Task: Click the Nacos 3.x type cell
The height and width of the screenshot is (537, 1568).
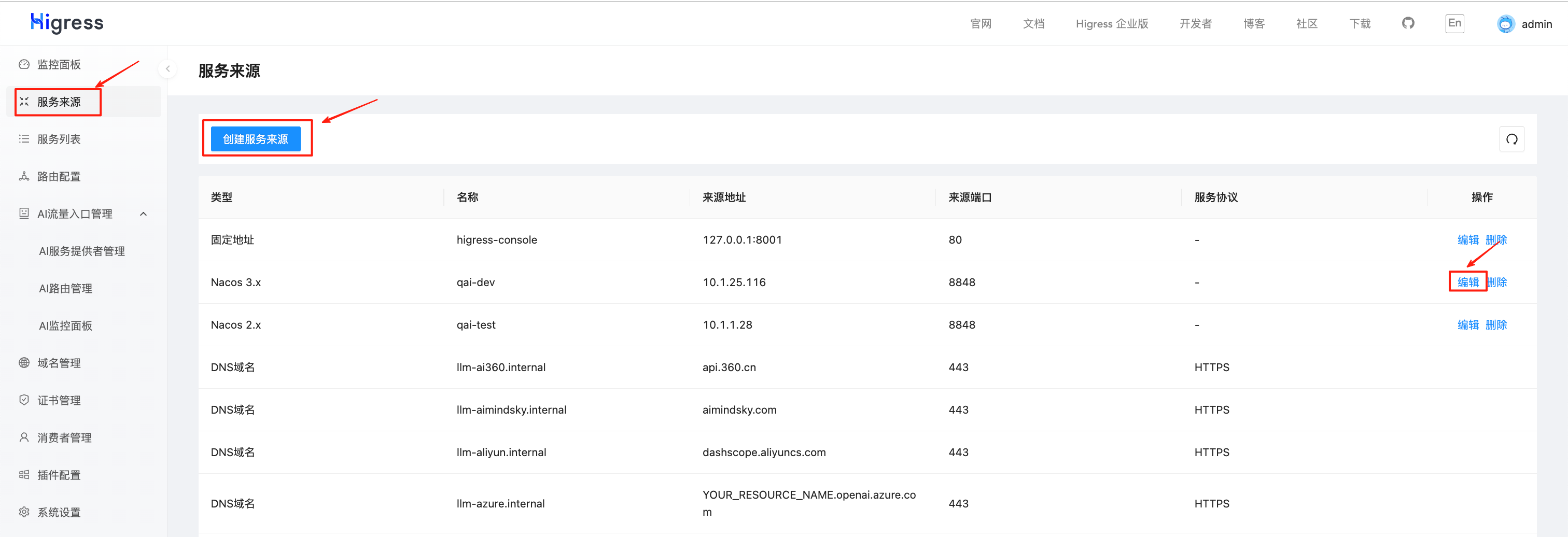Action: tap(235, 282)
